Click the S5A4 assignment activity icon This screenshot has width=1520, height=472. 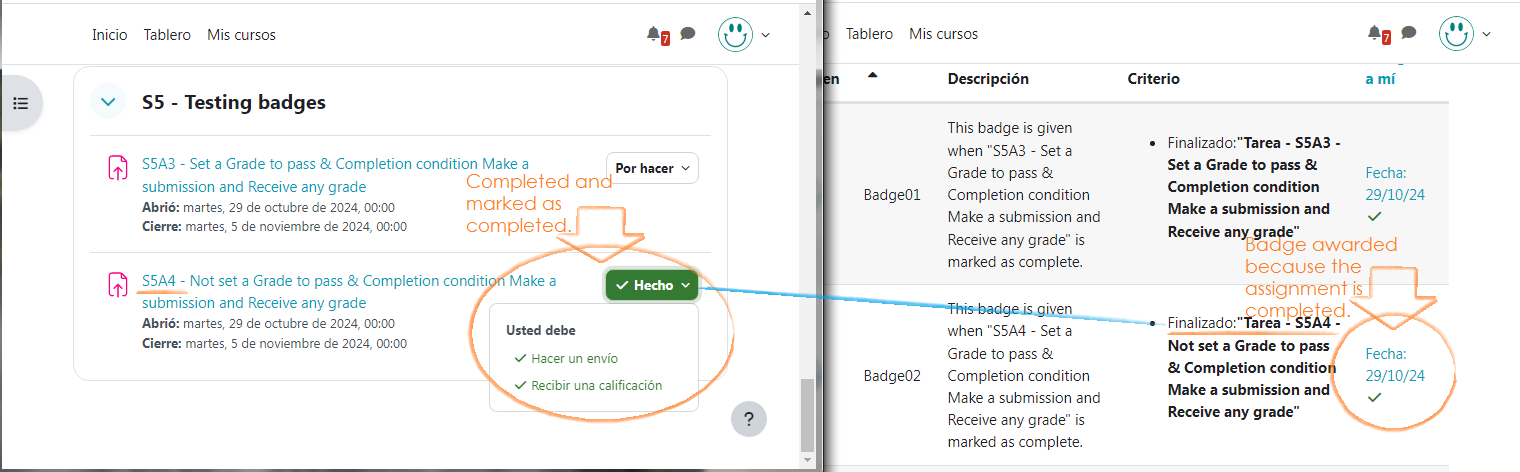118,285
